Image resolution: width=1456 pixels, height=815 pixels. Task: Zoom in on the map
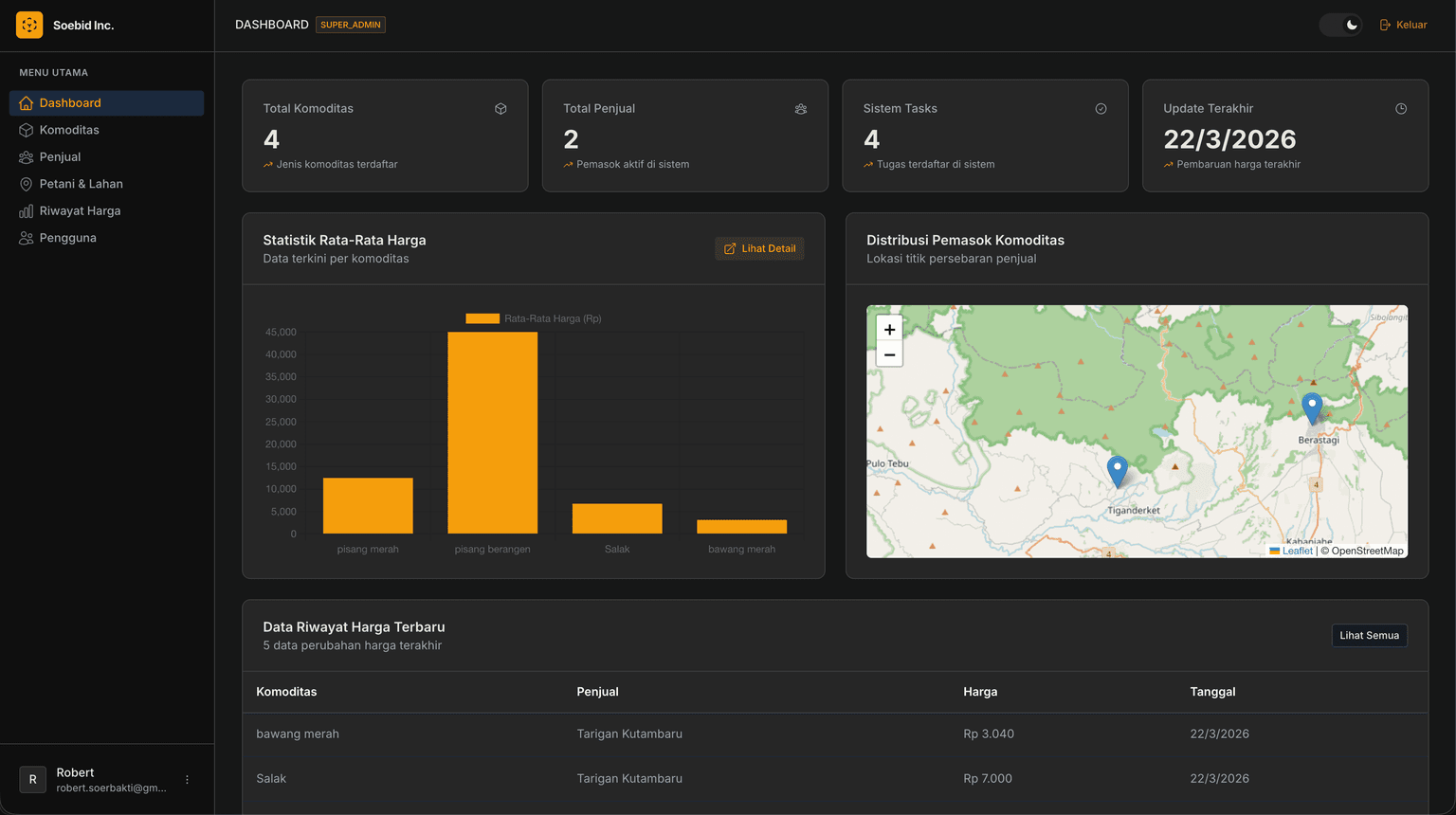tap(889, 329)
